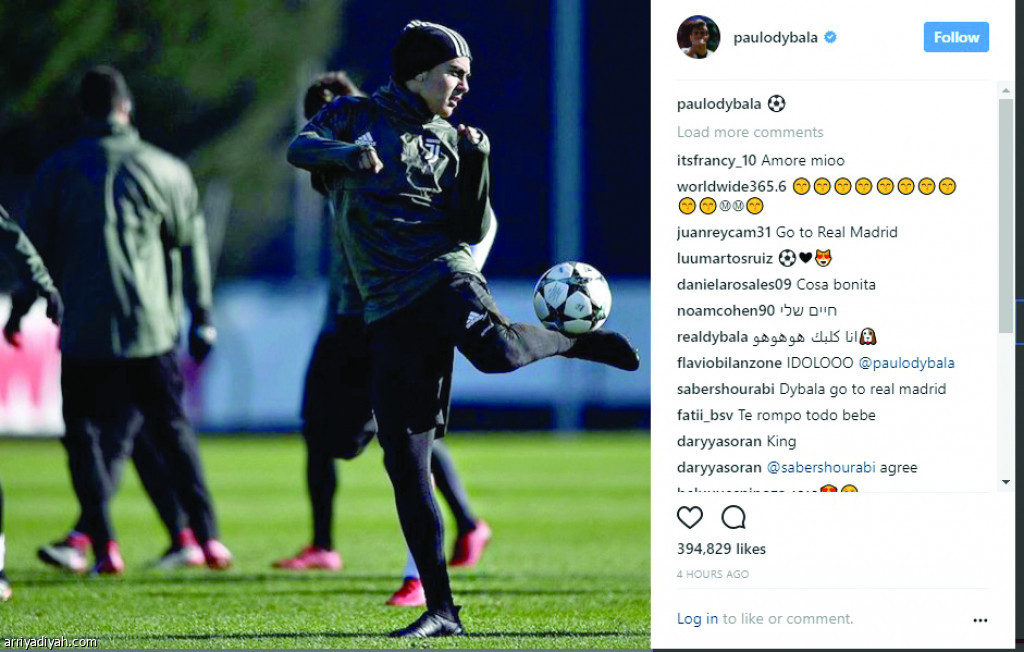Open commenter itsfrancy_10's profile
This screenshot has width=1024, height=652.
point(716,161)
